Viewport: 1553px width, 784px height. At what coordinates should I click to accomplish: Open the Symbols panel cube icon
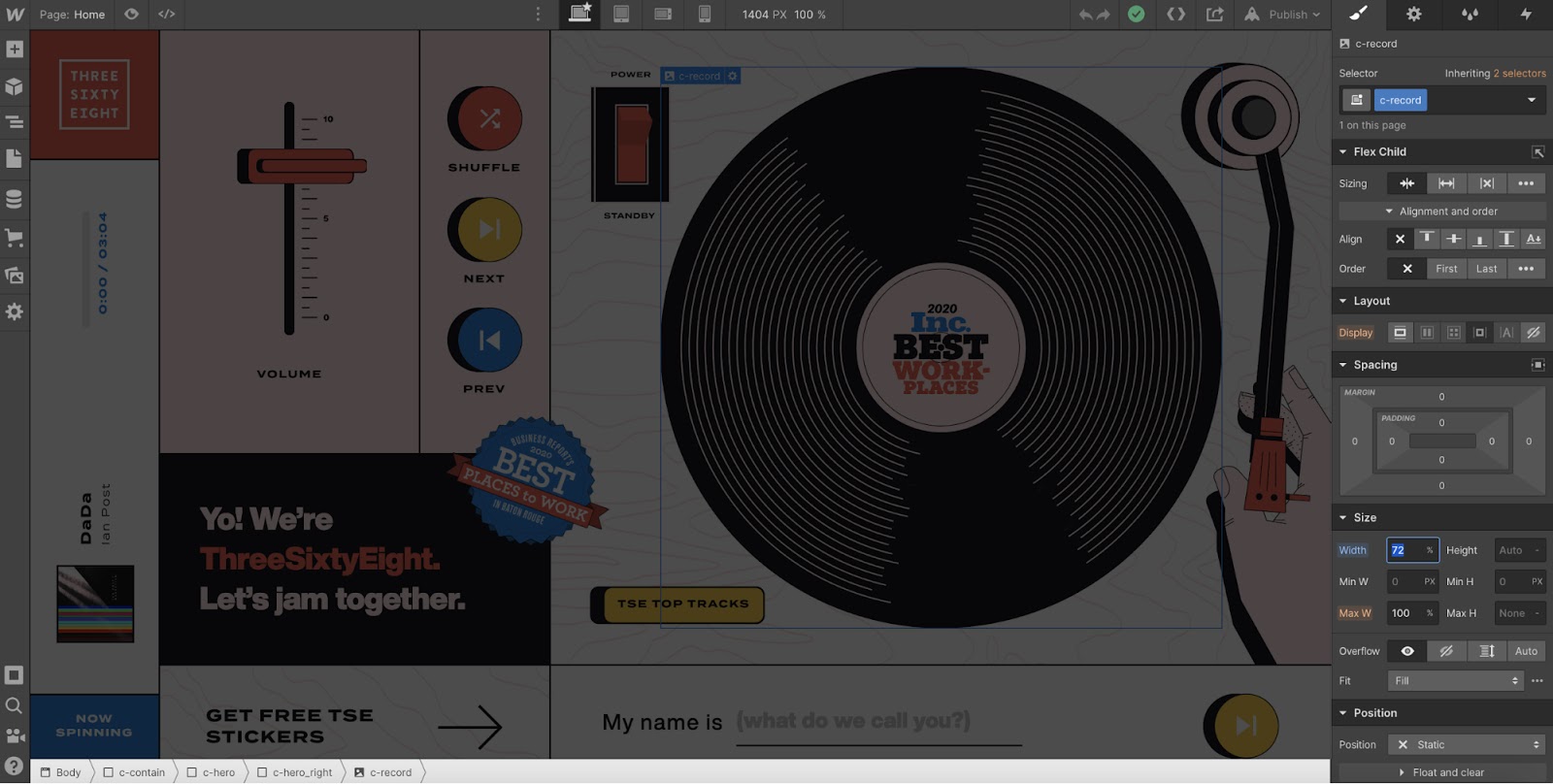15,86
